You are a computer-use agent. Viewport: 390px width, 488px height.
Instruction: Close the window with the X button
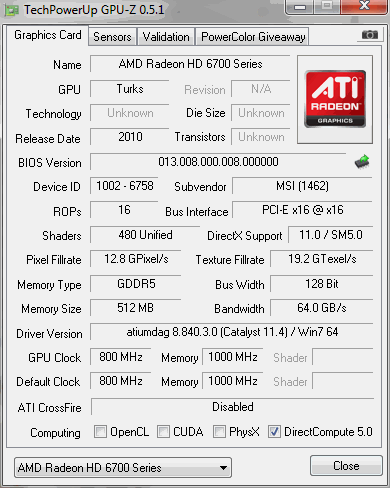point(364,6)
